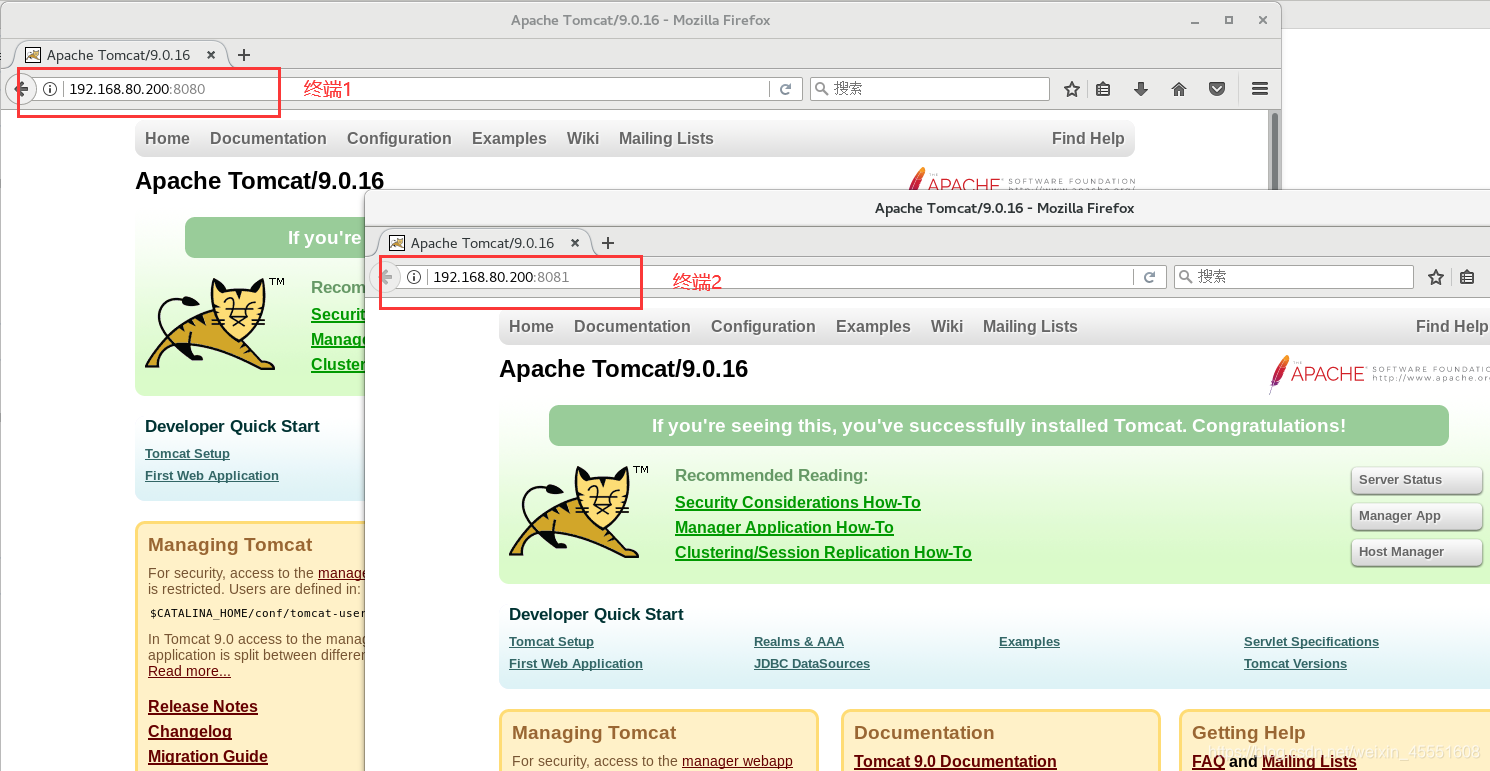Click site info icon in 8081 window
Viewport: 1490px width, 771px height.
pos(414,277)
